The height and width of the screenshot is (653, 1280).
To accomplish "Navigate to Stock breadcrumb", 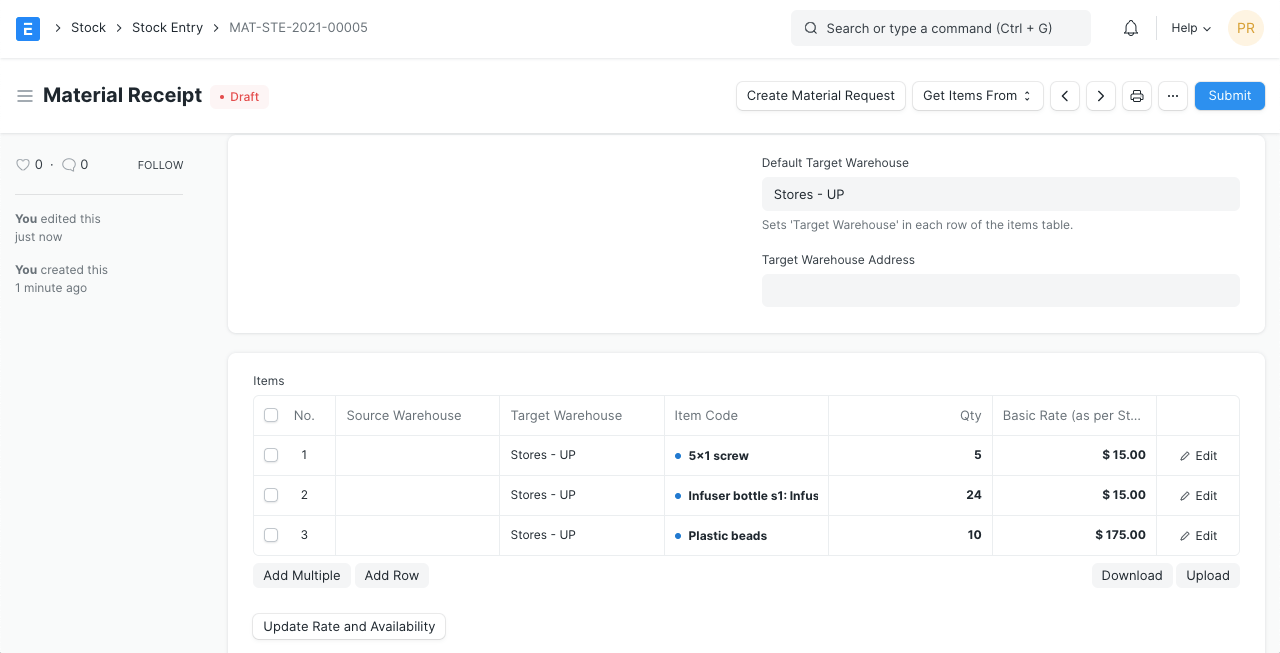I will [88, 28].
